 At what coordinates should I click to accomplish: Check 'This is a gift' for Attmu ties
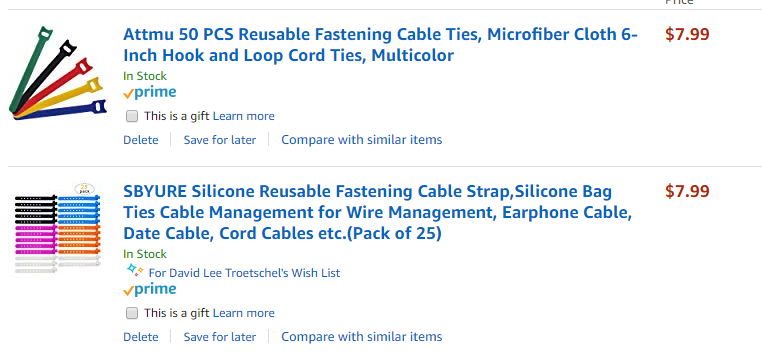point(132,116)
